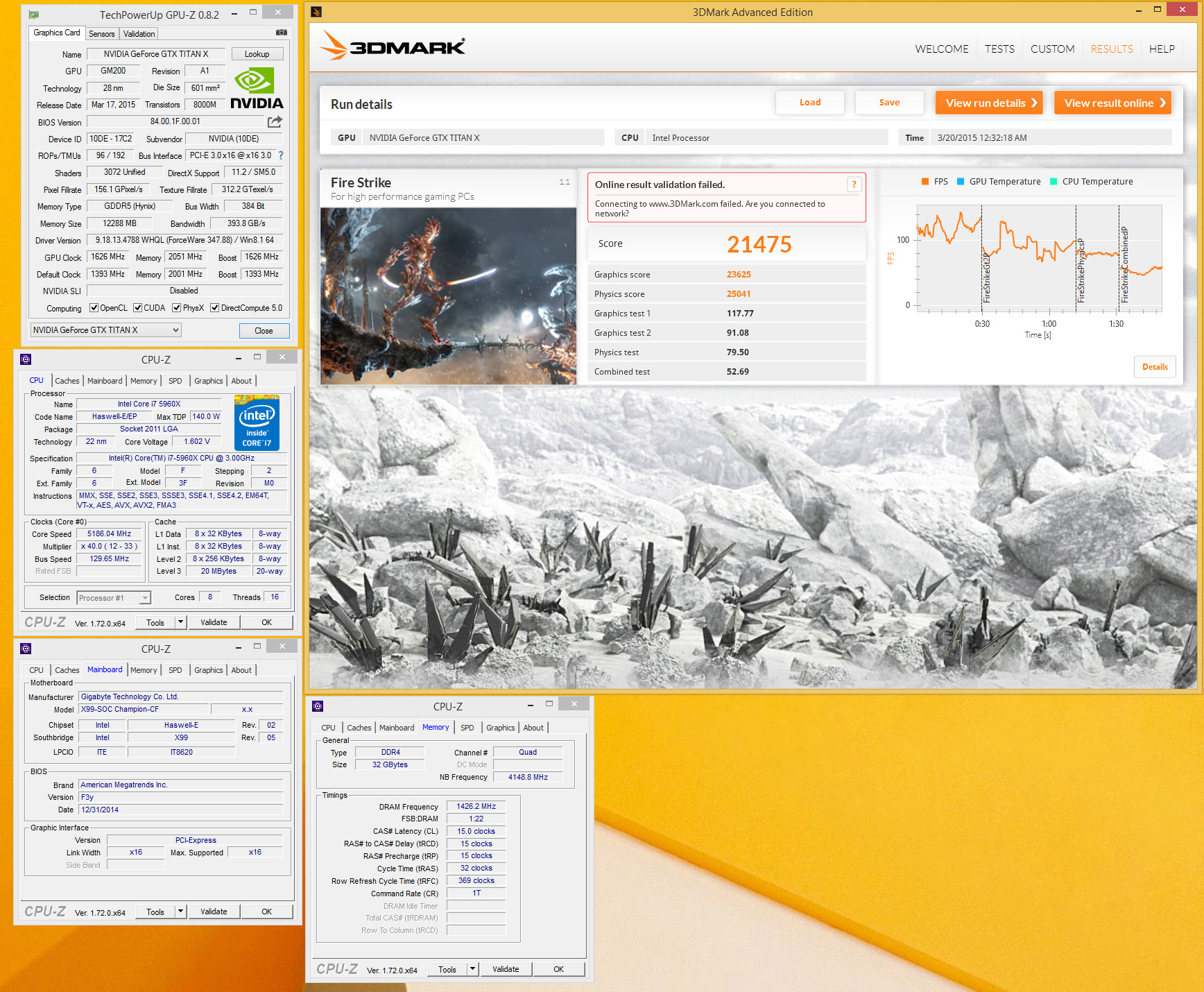The height and width of the screenshot is (992, 1204).
Task: Click OK in CPU-Z motherboard window
Action: click(267, 912)
